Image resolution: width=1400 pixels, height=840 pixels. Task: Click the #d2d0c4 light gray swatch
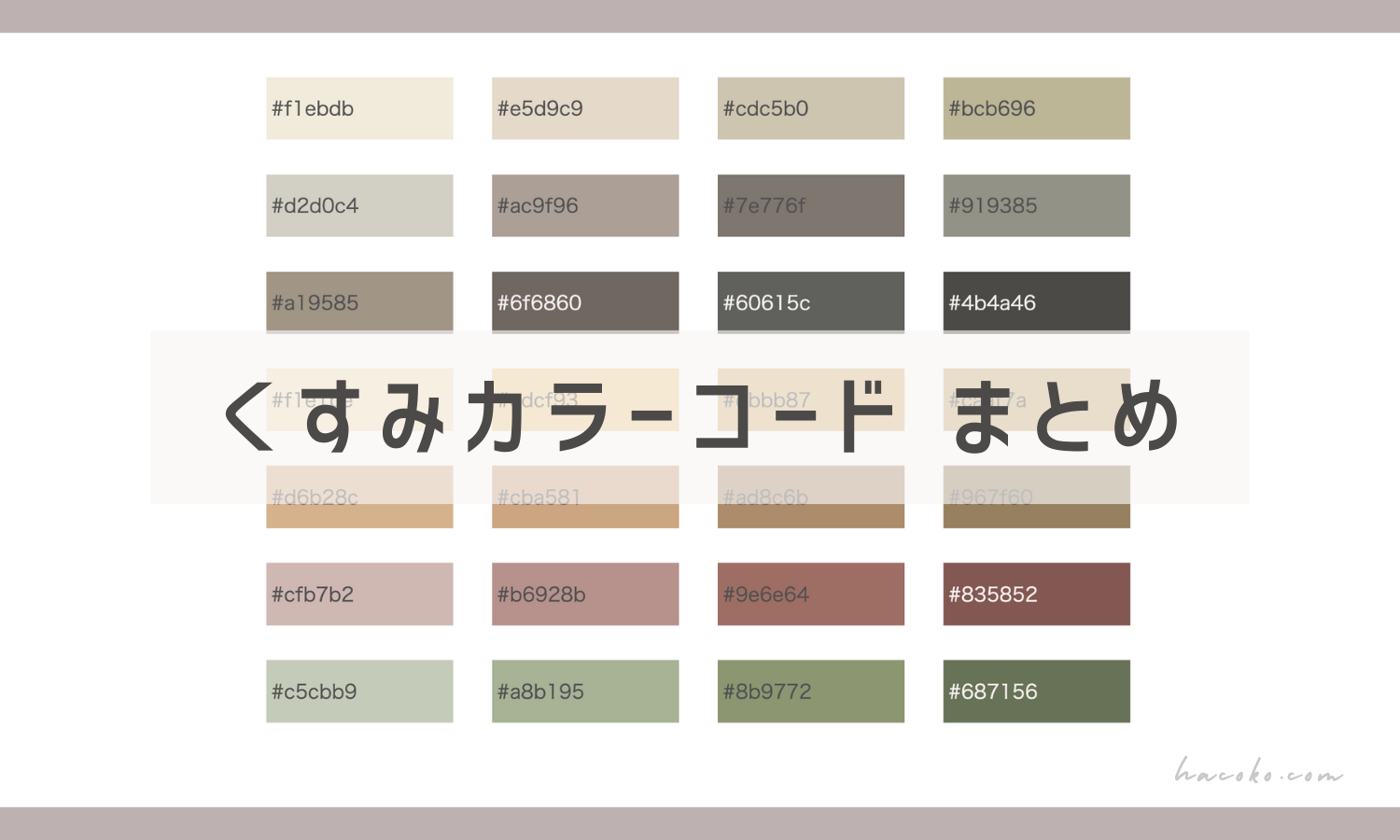[359, 205]
